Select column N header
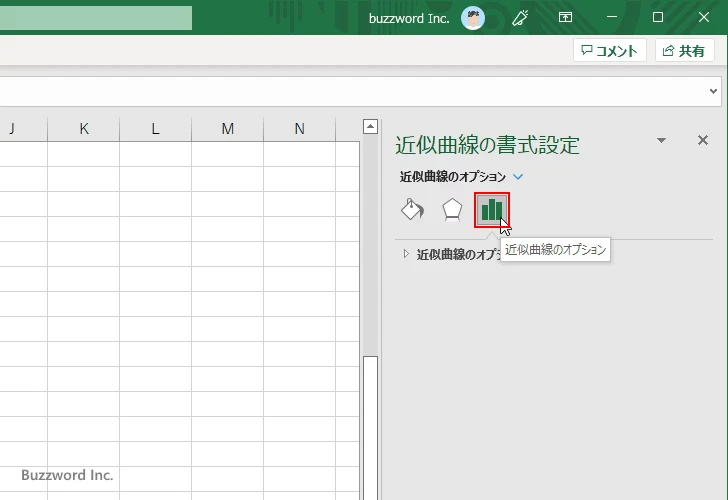This screenshot has height=500, width=728. [x=299, y=129]
